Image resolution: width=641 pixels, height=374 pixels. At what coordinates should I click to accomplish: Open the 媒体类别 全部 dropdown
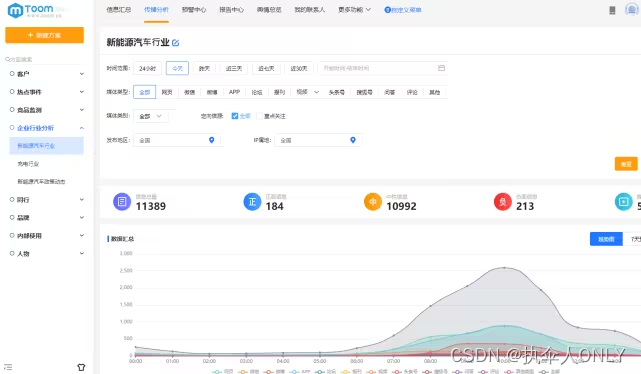pyautogui.click(x=150, y=116)
